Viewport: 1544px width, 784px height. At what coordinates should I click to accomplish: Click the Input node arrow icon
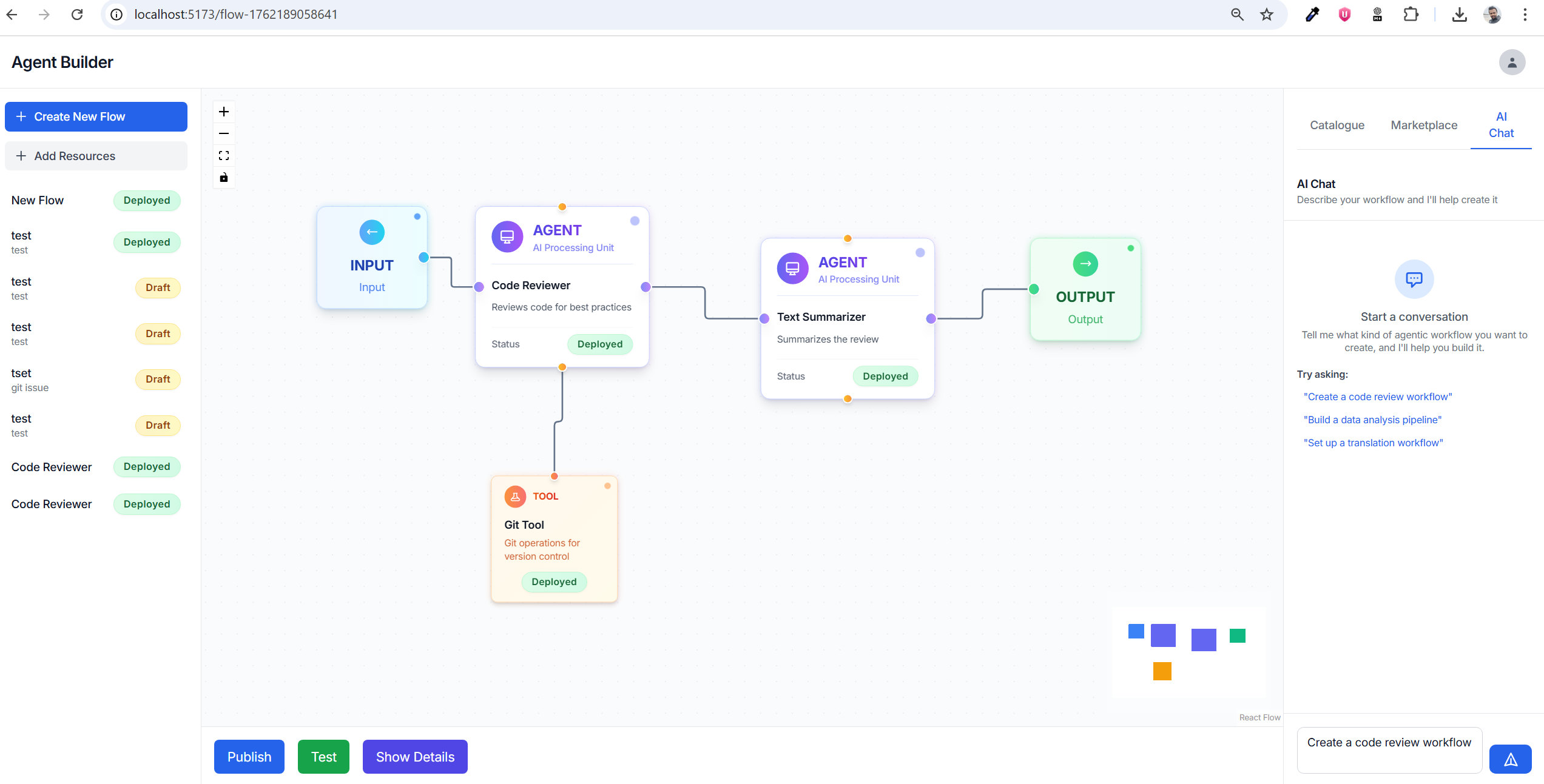pos(372,232)
